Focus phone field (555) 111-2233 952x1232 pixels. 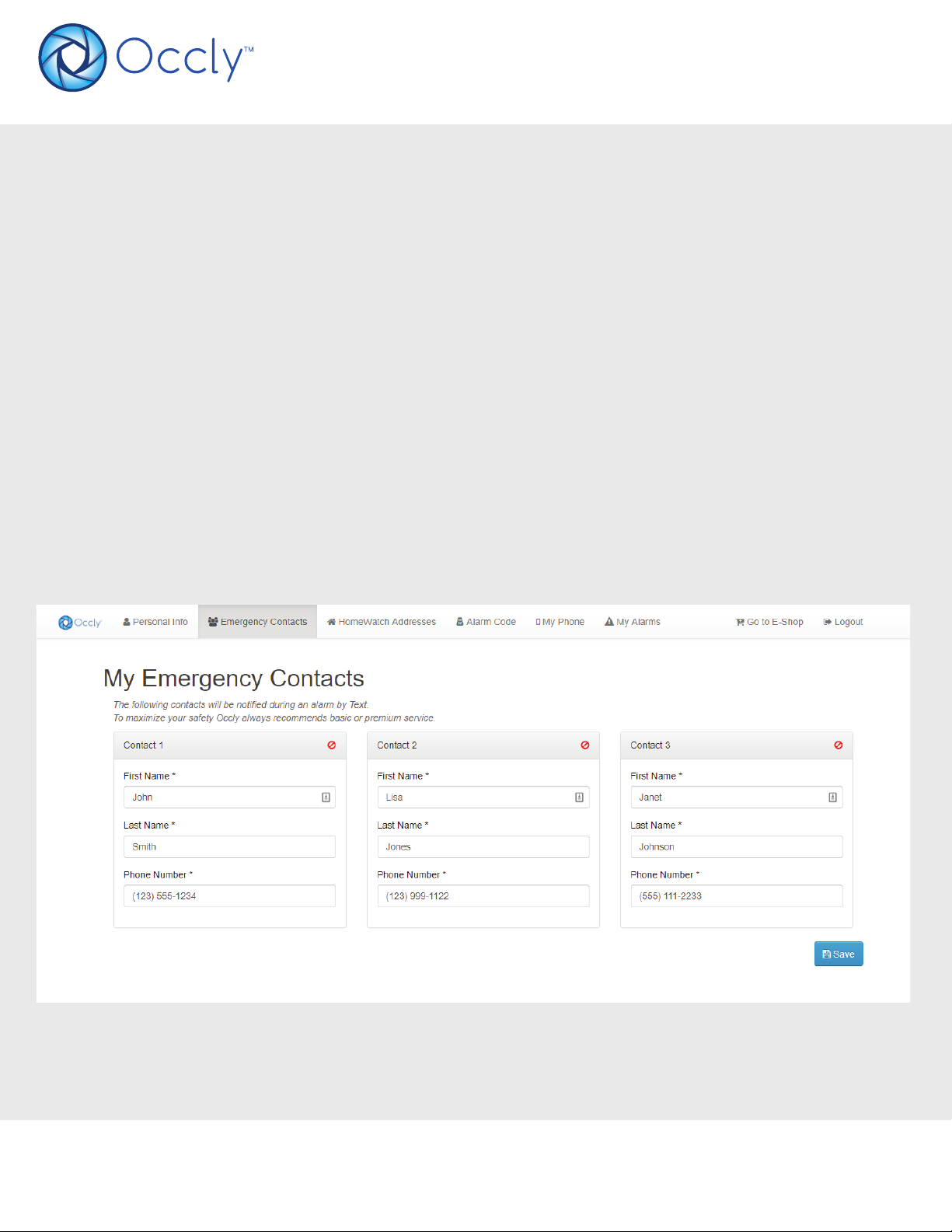click(737, 895)
